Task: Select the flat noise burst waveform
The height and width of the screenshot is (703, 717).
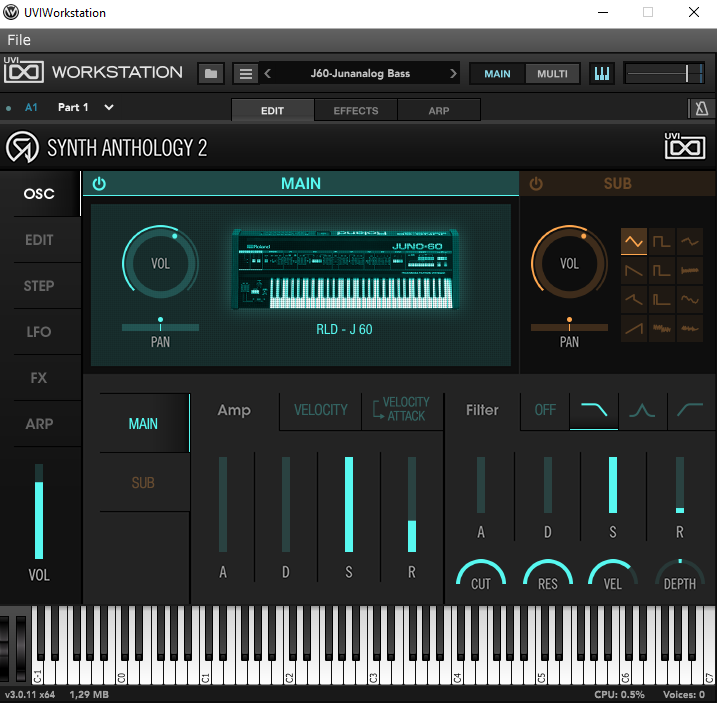Action: 690,270
